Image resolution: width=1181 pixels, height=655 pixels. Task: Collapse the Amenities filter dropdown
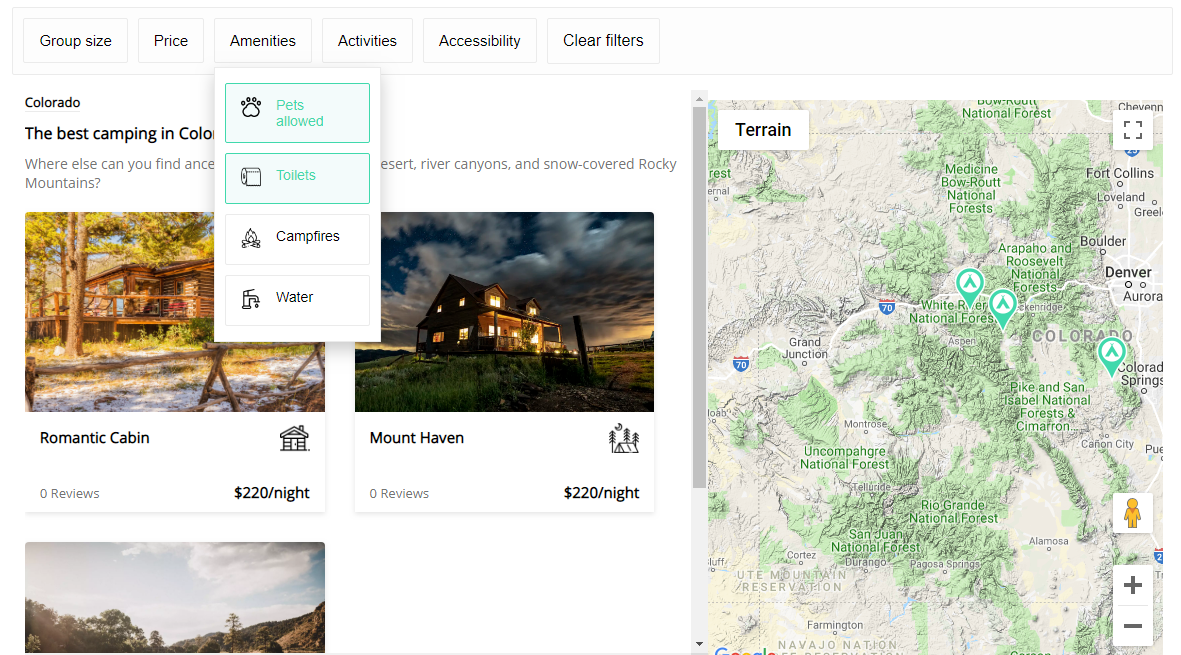263,41
